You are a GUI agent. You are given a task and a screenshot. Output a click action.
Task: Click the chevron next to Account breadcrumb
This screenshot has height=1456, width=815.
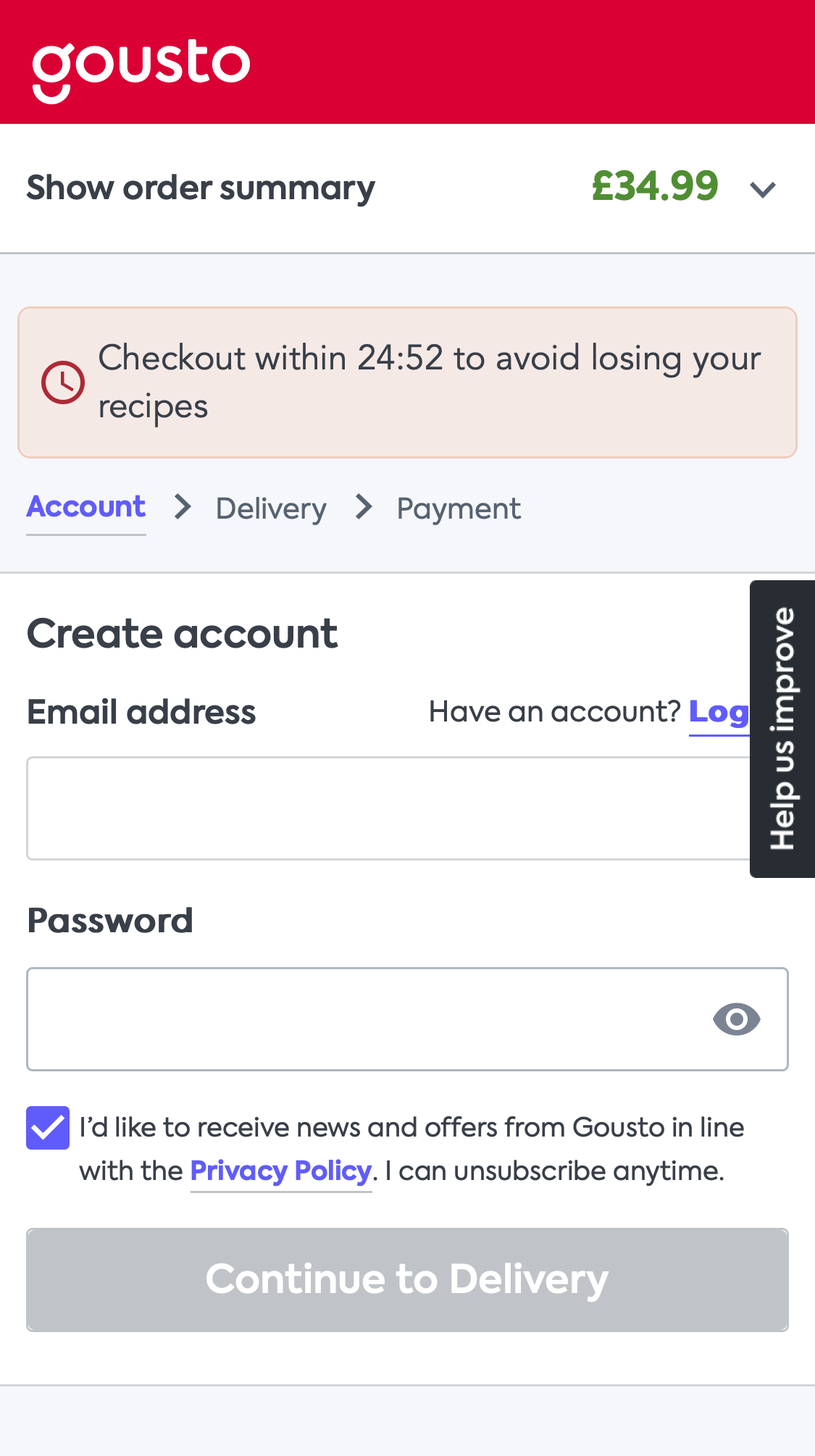182,506
